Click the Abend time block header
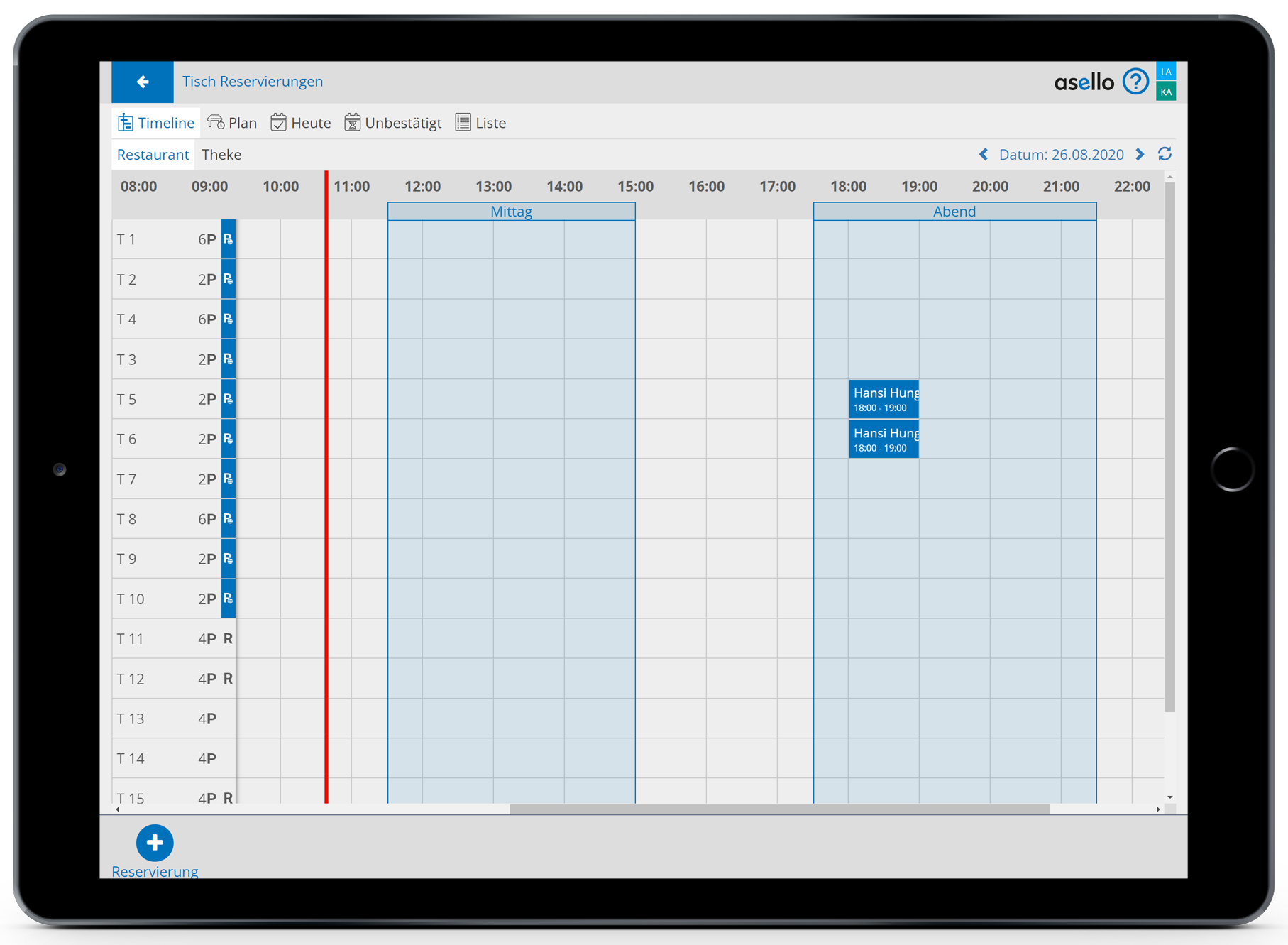This screenshot has height=945, width=1288. pyautogui.click(x=954, y=212)
